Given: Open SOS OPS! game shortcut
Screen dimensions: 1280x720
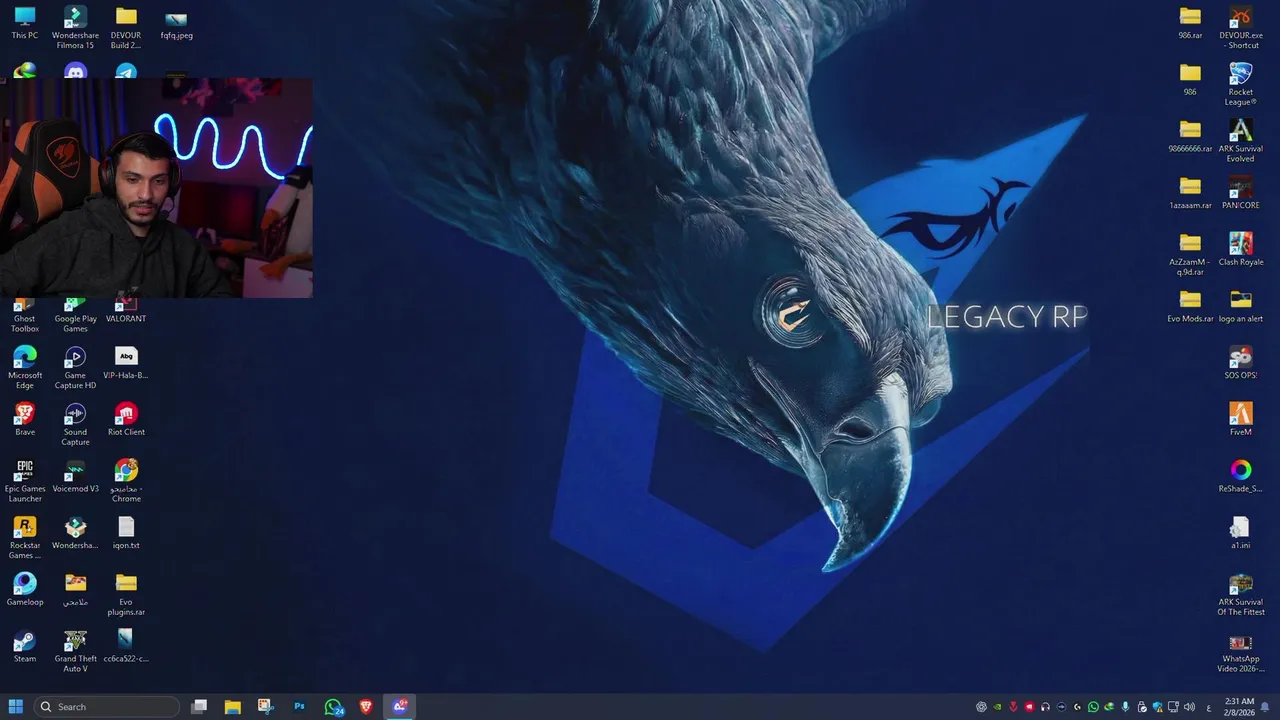Looking at the screenshot, I should tap(1240, 362).
